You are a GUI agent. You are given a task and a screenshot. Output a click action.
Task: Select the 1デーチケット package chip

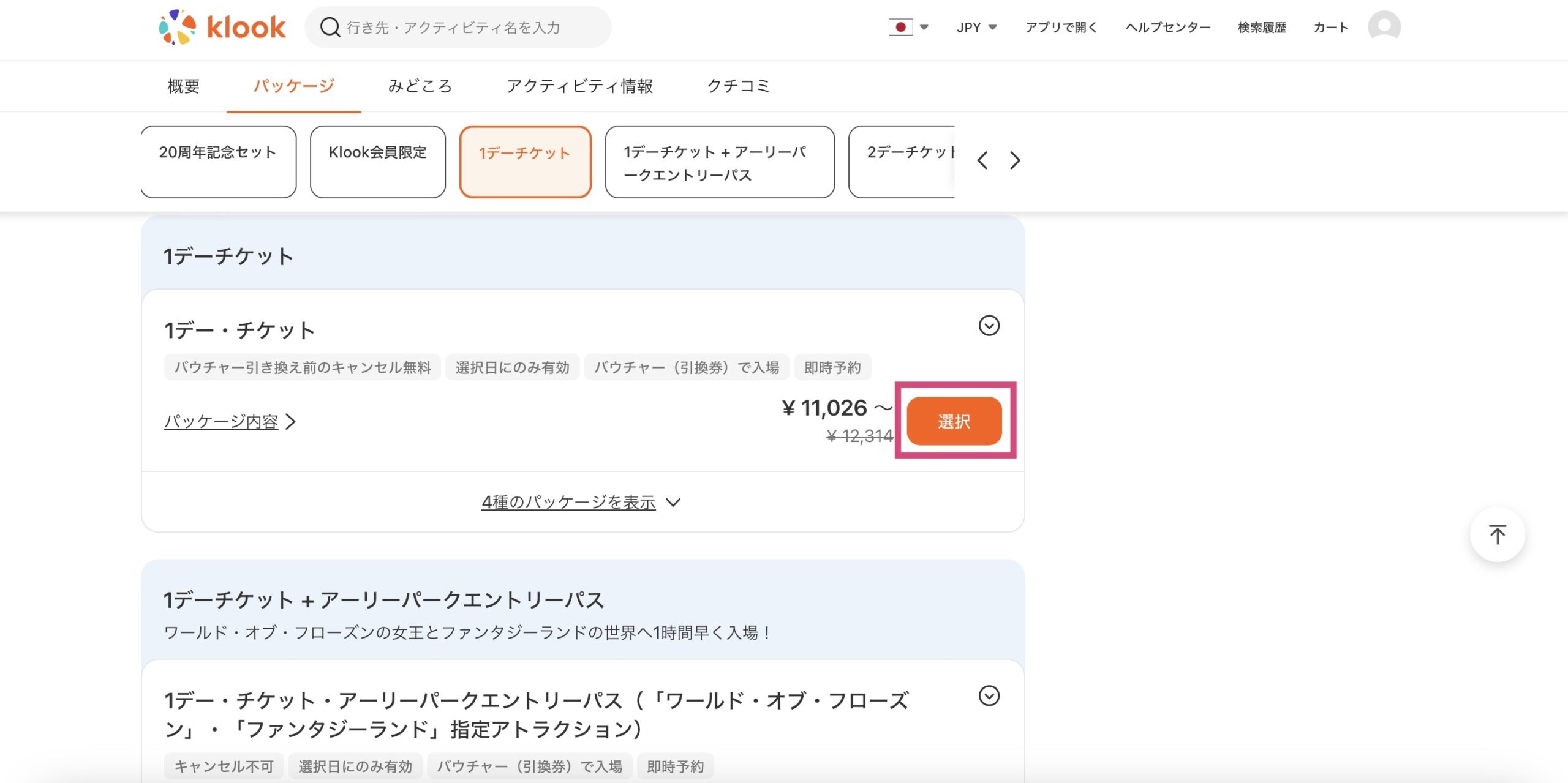click(x=525, y=162)
